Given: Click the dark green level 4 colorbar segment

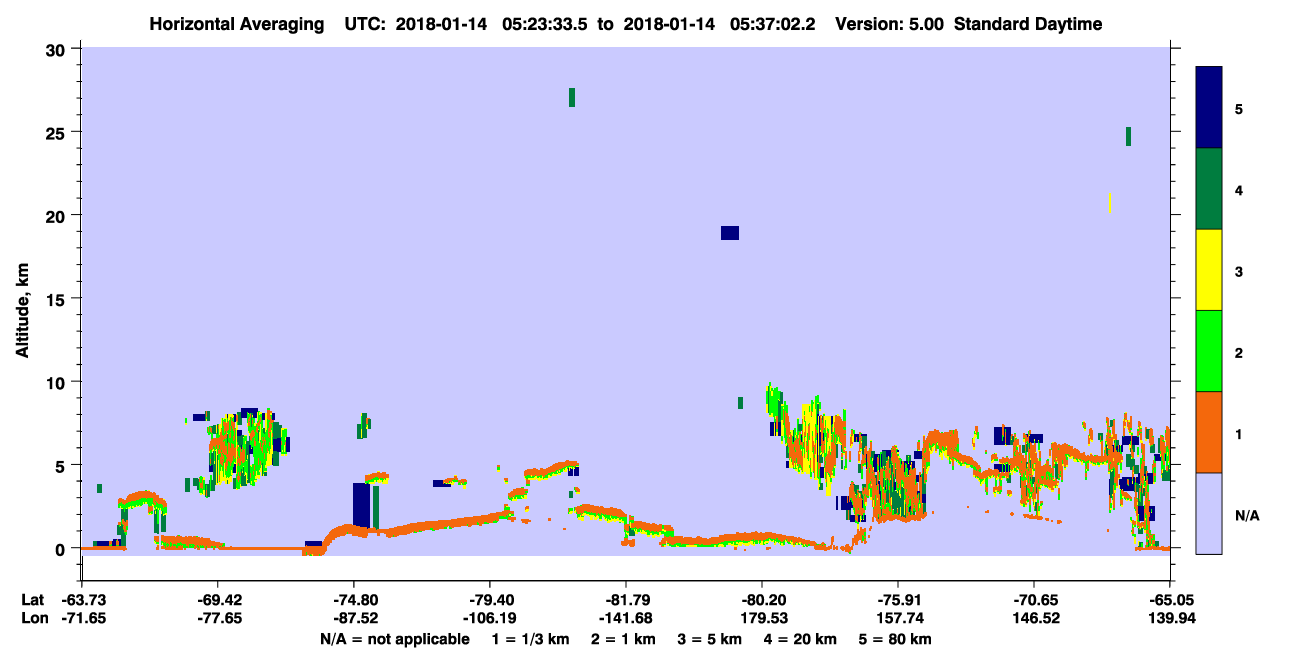Looking at the screenshot, I should 1209,189.
